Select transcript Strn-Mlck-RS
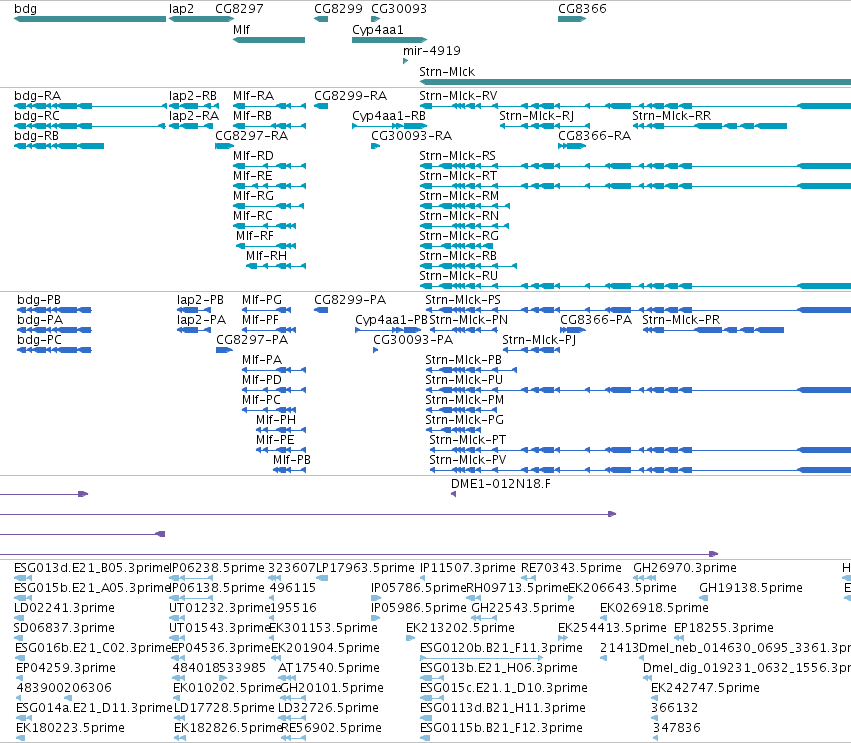The height and width of the screenshot is (743, 851). coord(458,156)
